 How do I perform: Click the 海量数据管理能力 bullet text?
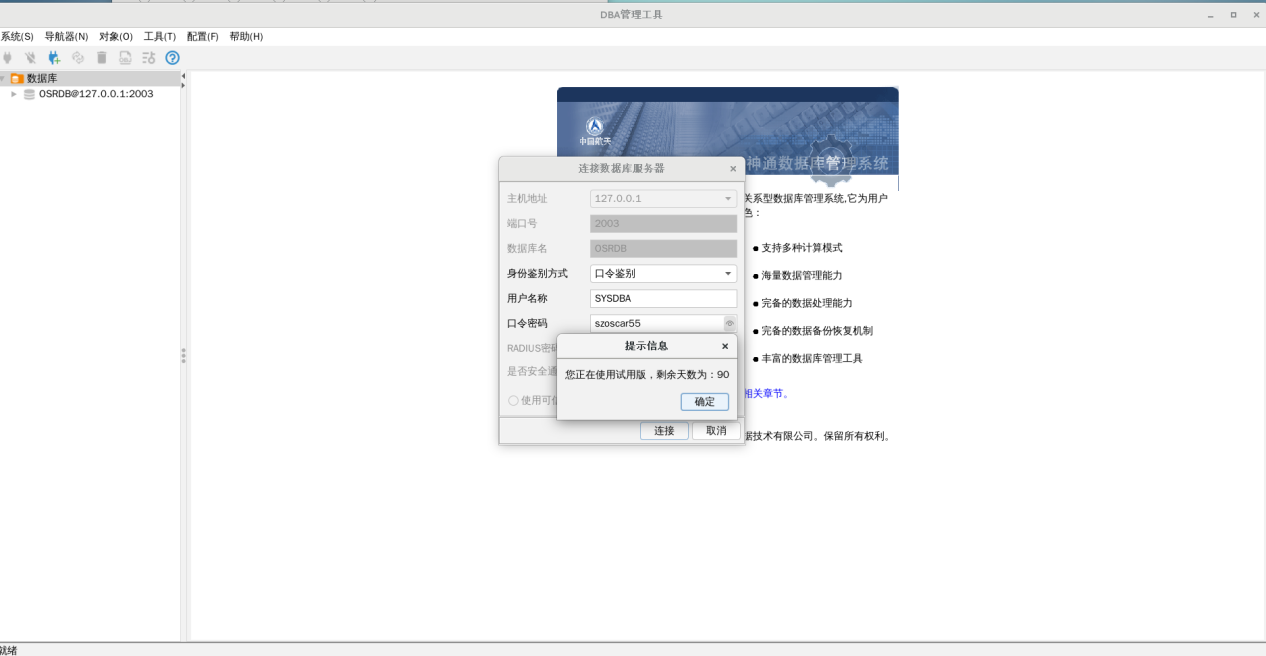coord(802,275)
